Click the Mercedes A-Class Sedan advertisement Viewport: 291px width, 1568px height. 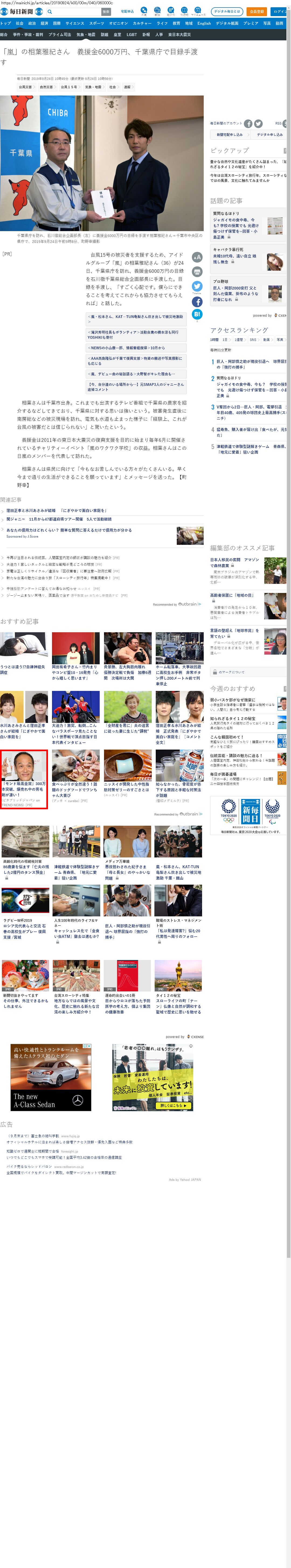[x=51, y=1077]
